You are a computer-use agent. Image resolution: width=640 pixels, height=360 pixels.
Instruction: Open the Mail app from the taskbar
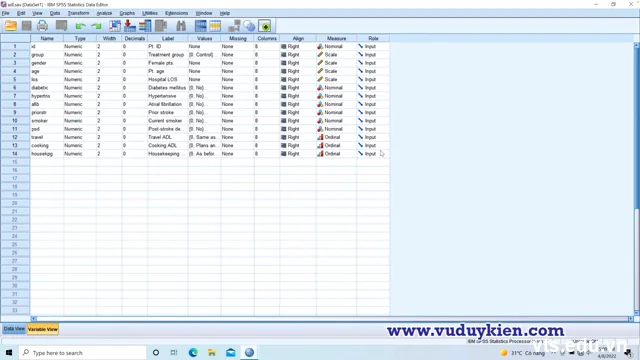pos(231,353)
